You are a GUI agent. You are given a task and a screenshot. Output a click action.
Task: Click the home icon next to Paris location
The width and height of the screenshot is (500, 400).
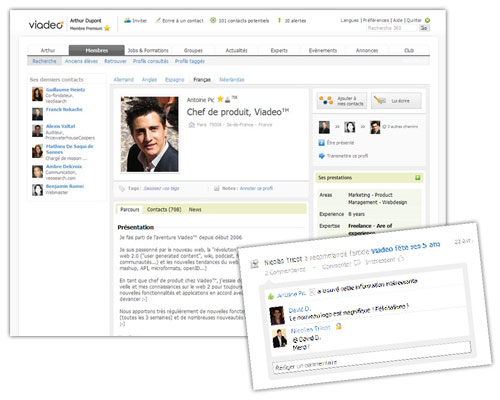coord(191,125)
